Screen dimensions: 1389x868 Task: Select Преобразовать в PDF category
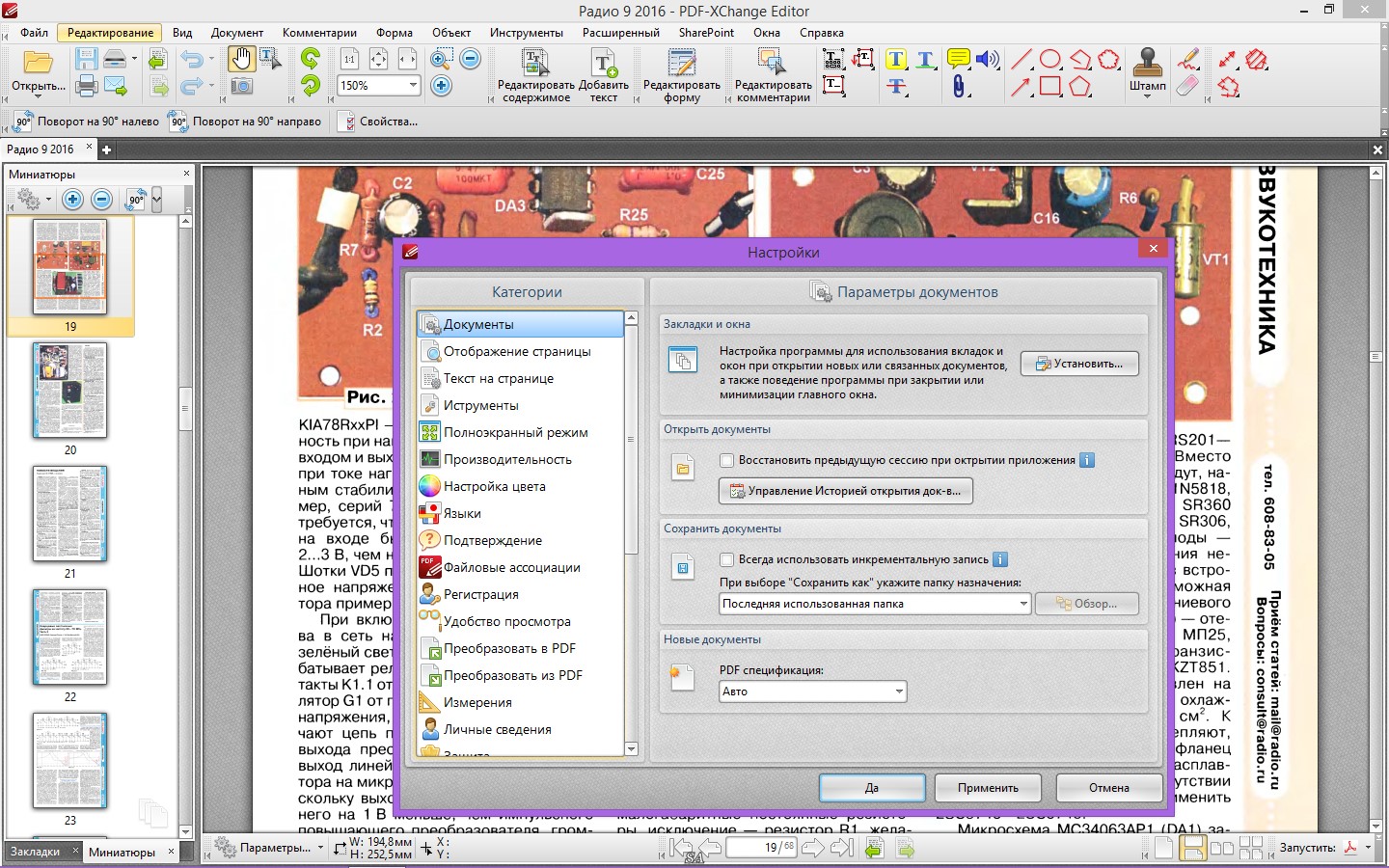(x=521, y=649)
